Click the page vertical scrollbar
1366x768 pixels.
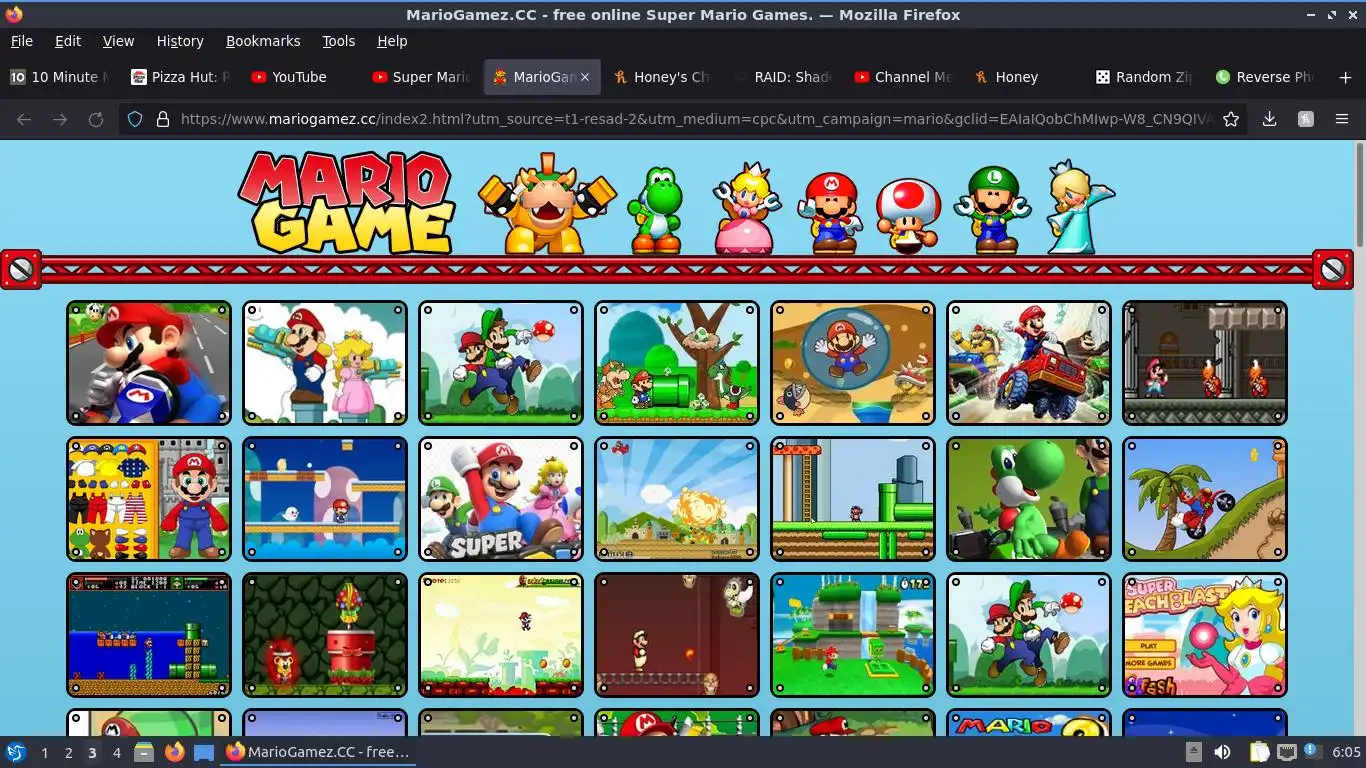(1359, 195)
